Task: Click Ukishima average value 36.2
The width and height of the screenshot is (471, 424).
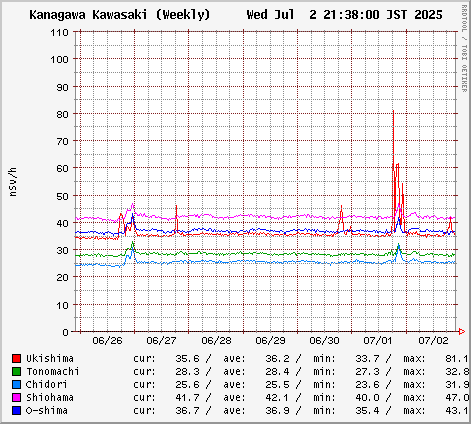Action: pos(277,358)
